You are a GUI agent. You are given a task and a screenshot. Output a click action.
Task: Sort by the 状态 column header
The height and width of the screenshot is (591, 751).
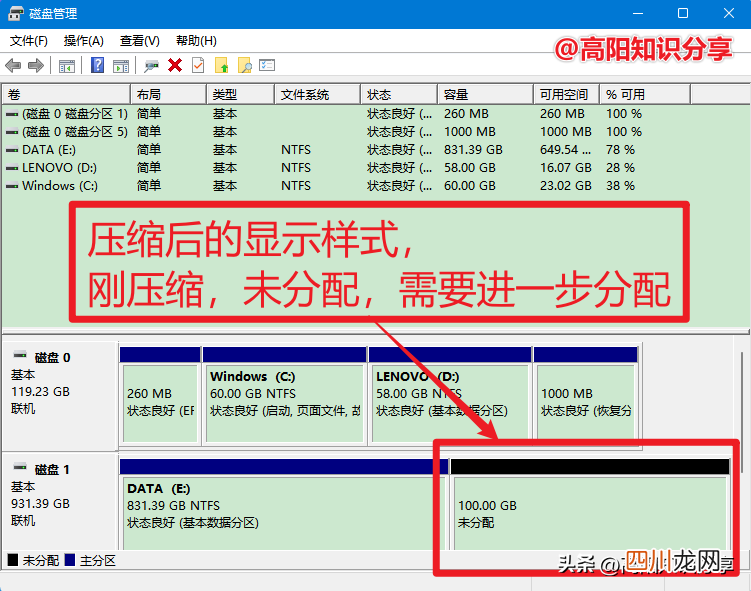point(399,94)
